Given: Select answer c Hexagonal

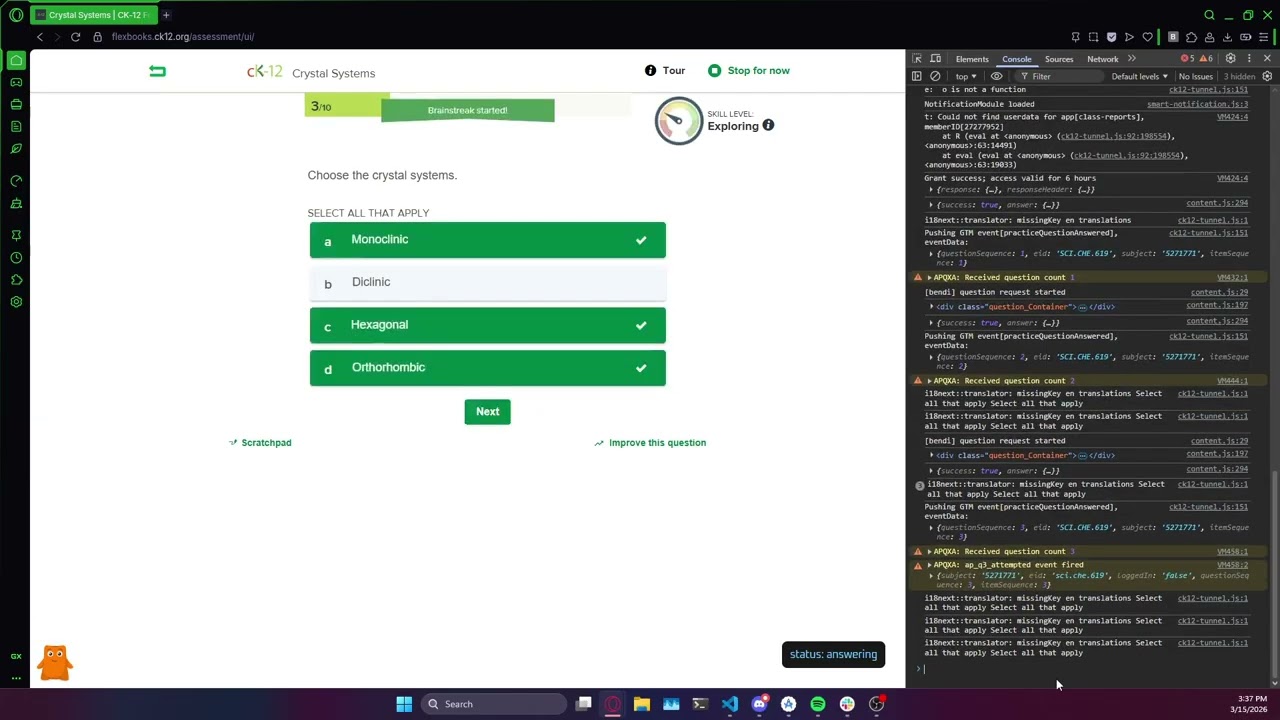Looking at the screenshot, I should click(x=487, y=325).
